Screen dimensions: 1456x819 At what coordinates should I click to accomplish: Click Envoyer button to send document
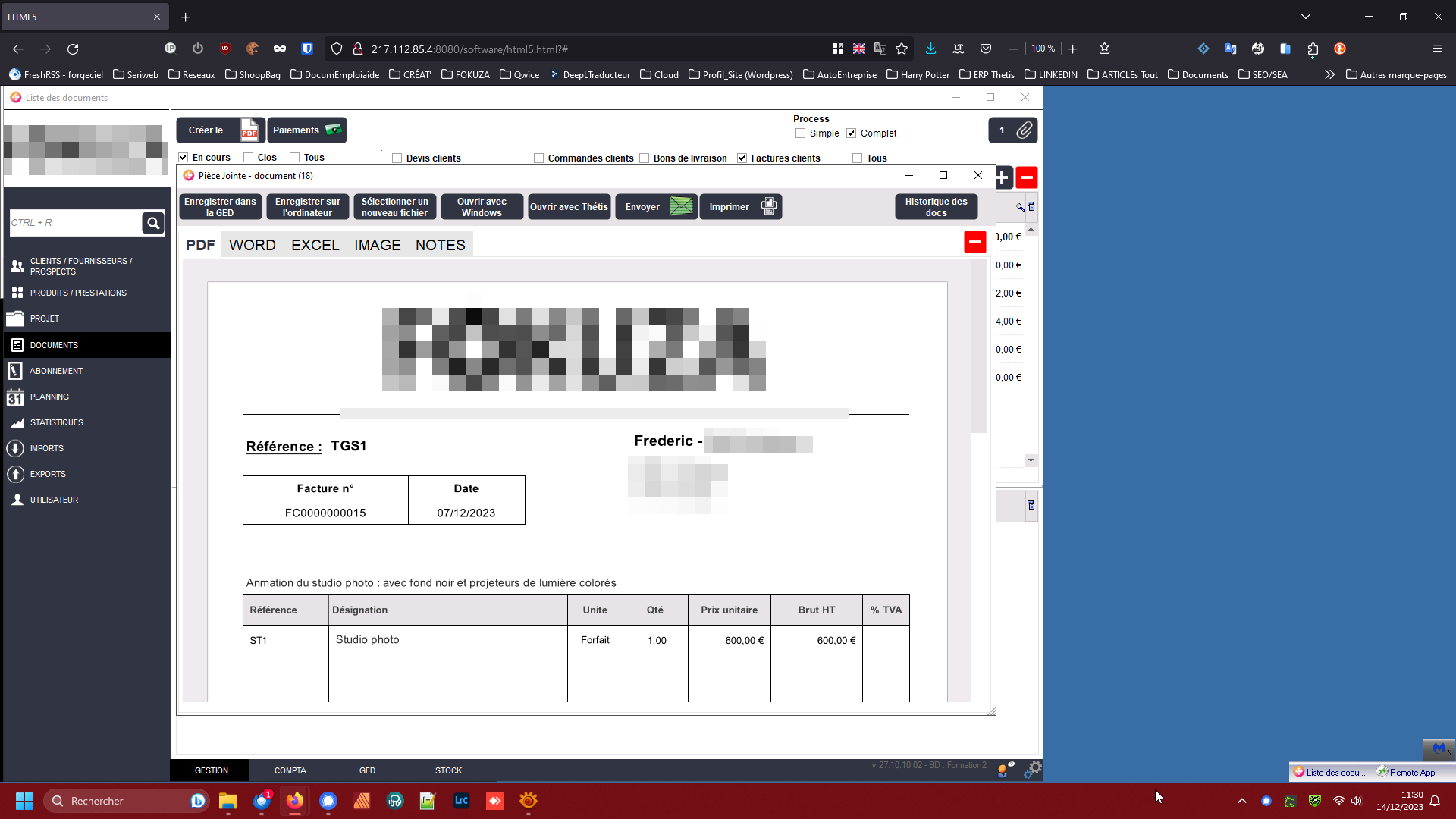click(x=657, y=207)
